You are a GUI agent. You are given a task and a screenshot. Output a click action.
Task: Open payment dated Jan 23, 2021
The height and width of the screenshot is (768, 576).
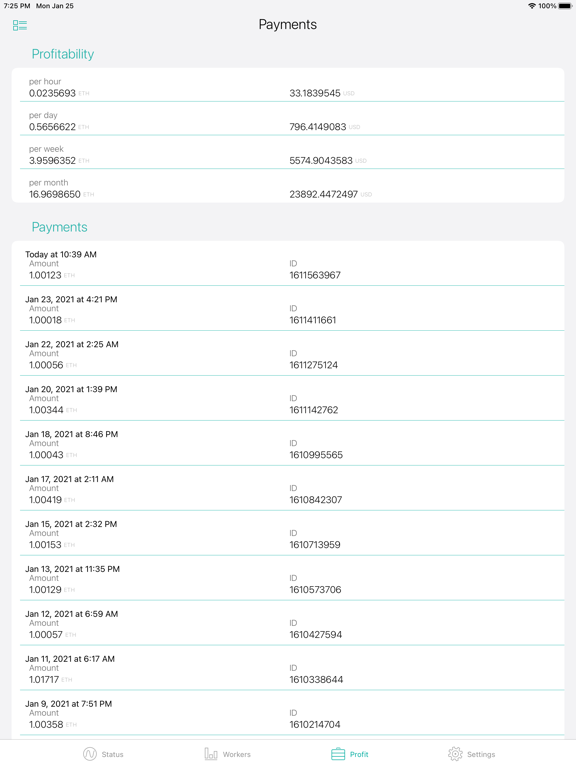292,310
